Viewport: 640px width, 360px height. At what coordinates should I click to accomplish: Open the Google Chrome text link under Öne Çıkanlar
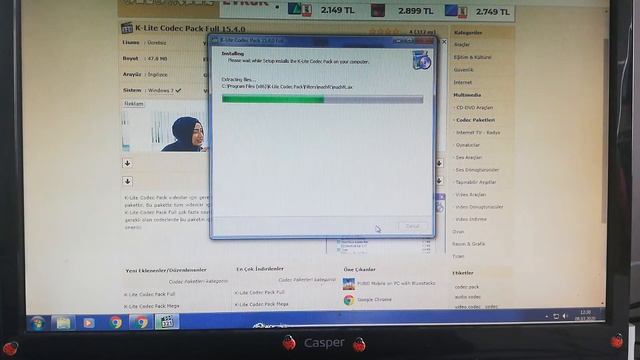(374, 300)
